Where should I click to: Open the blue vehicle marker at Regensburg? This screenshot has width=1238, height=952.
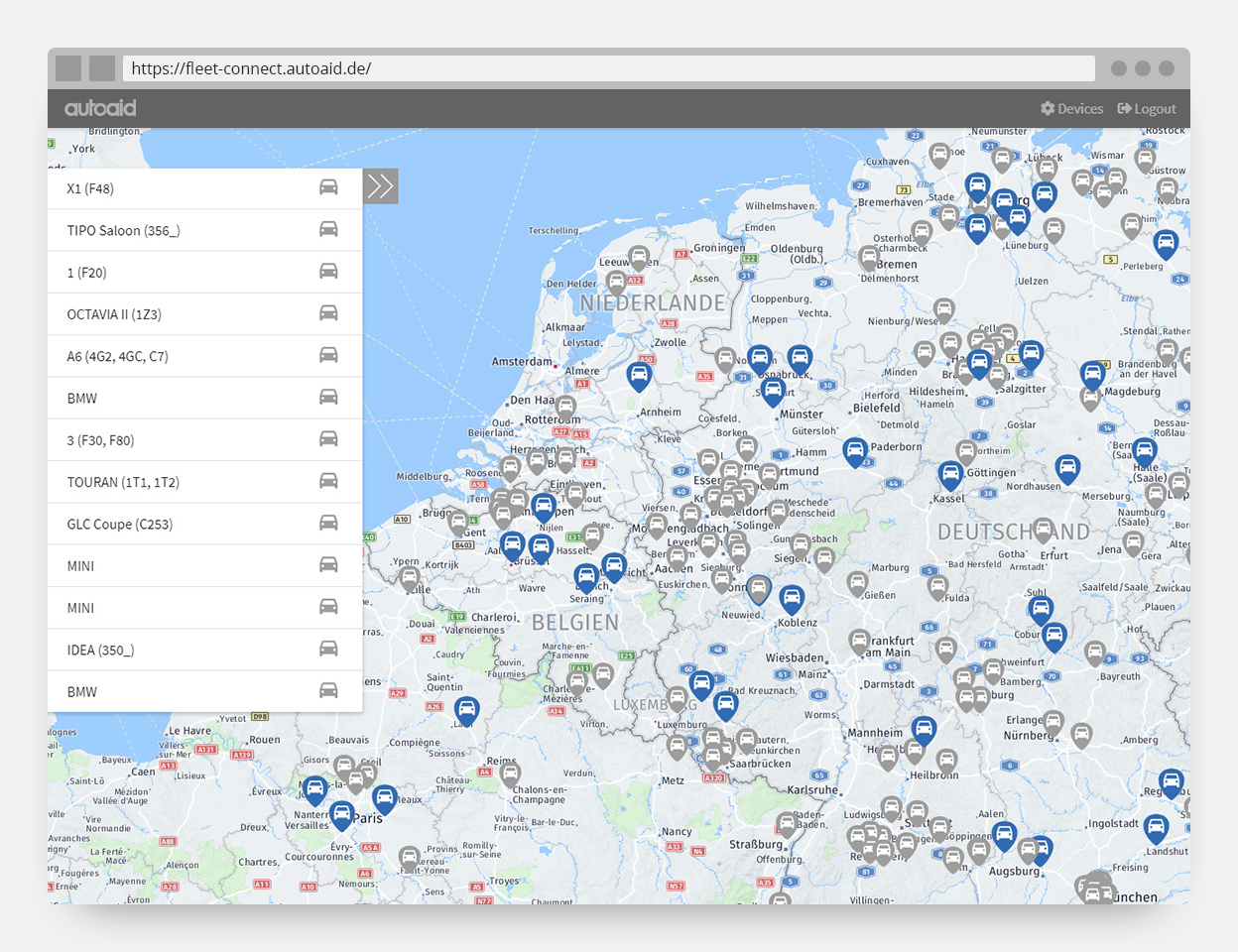[1172, 783]
